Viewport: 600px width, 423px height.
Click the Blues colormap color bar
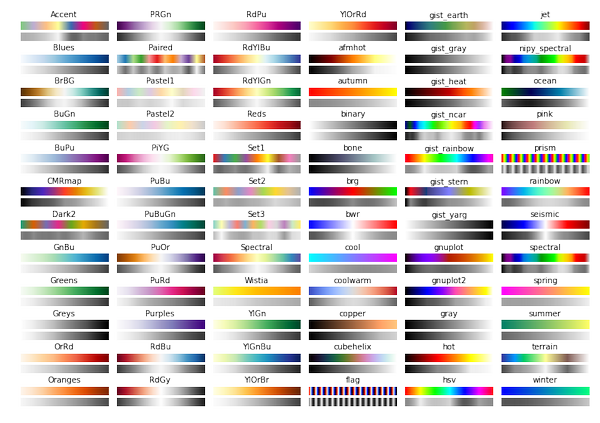[x=65, y=59]
